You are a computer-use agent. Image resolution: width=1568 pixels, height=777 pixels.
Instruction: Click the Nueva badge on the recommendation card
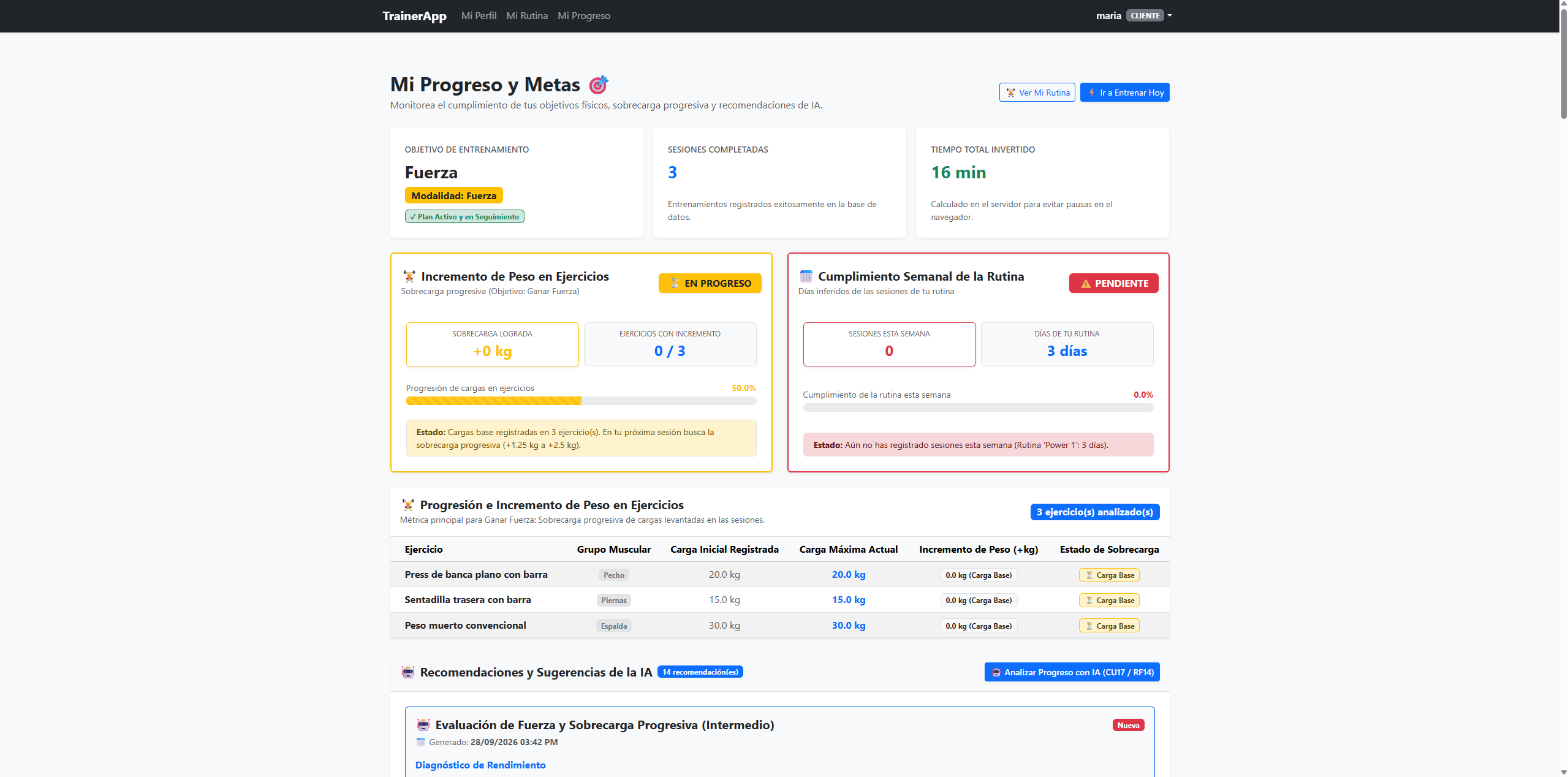point(1128,726)
